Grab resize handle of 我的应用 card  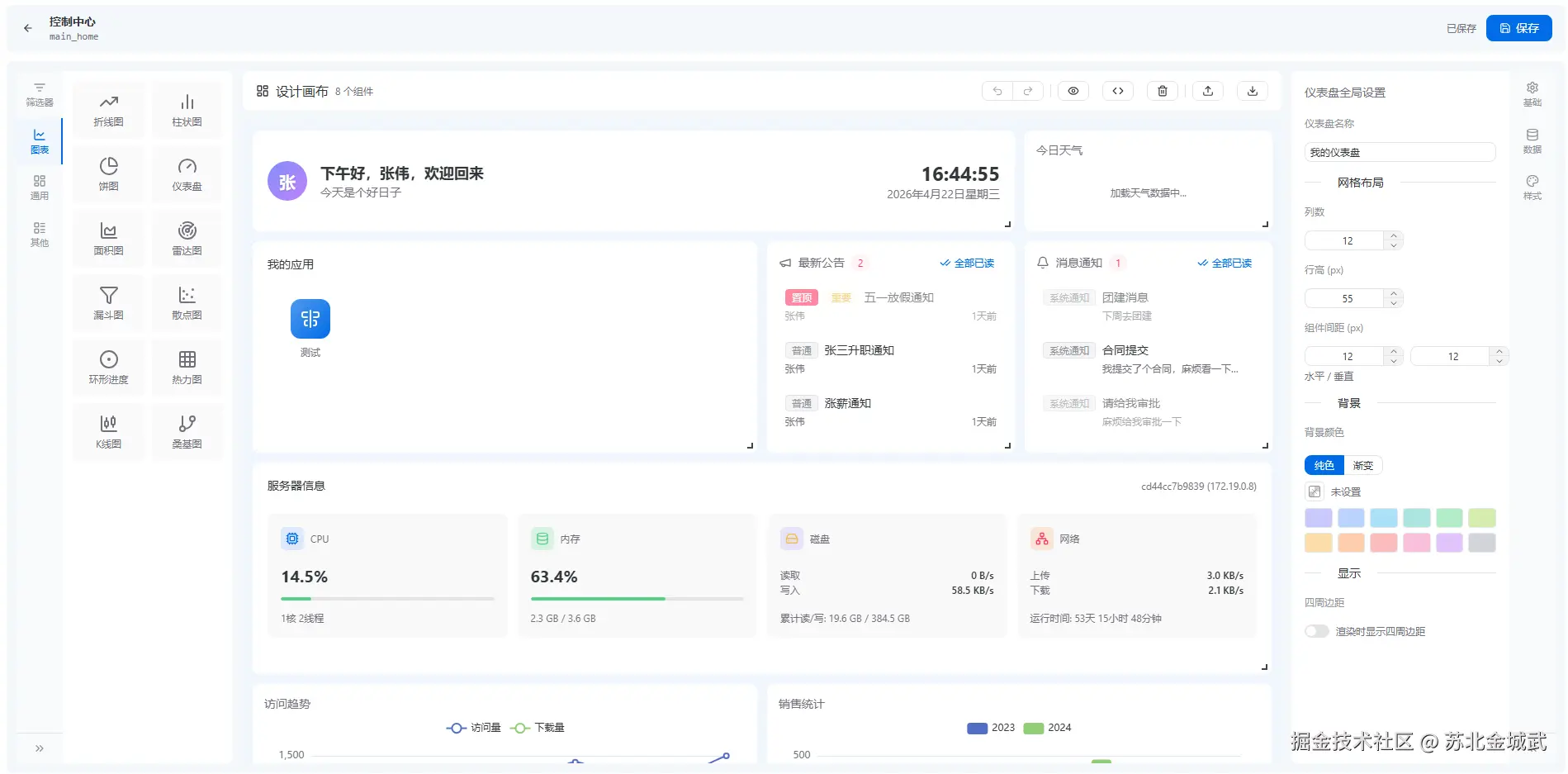(x=750, y=445)
